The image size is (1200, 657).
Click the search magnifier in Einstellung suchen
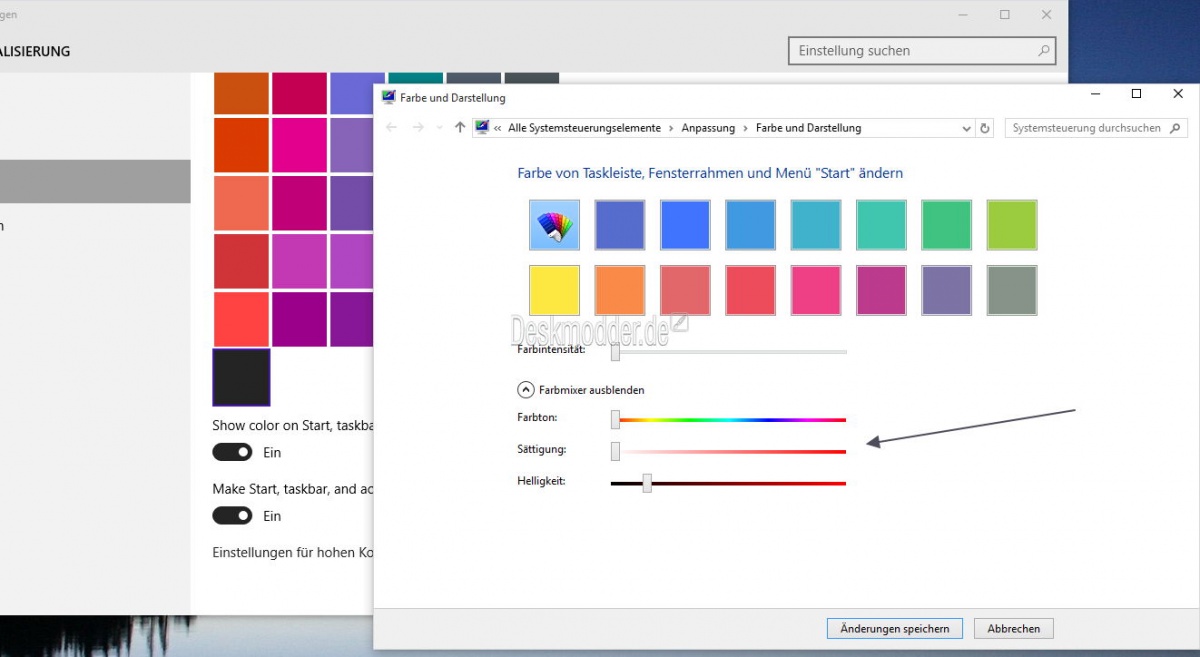(x=1043, y=50)
